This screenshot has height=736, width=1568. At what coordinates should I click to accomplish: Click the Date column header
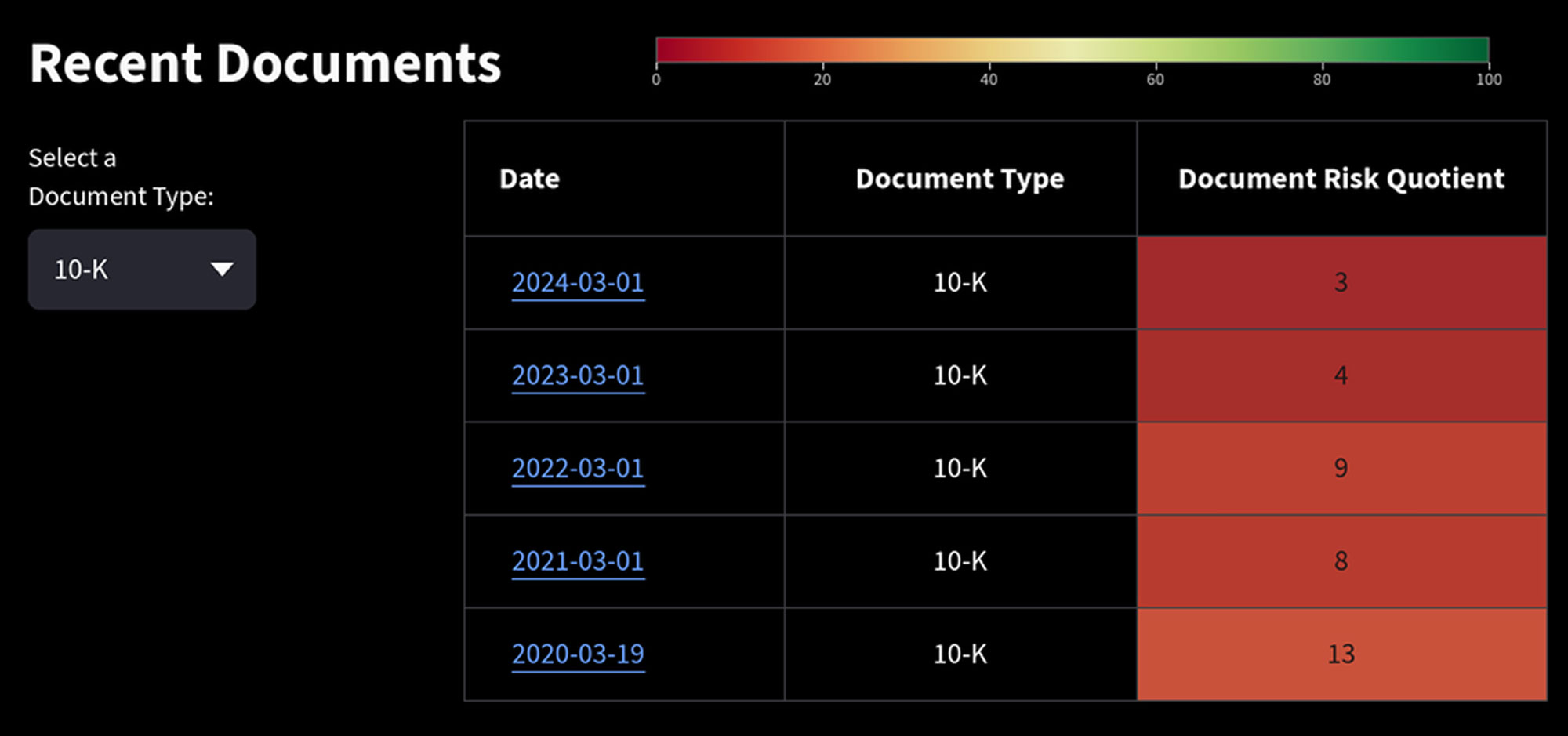click(x=625, y=179)
